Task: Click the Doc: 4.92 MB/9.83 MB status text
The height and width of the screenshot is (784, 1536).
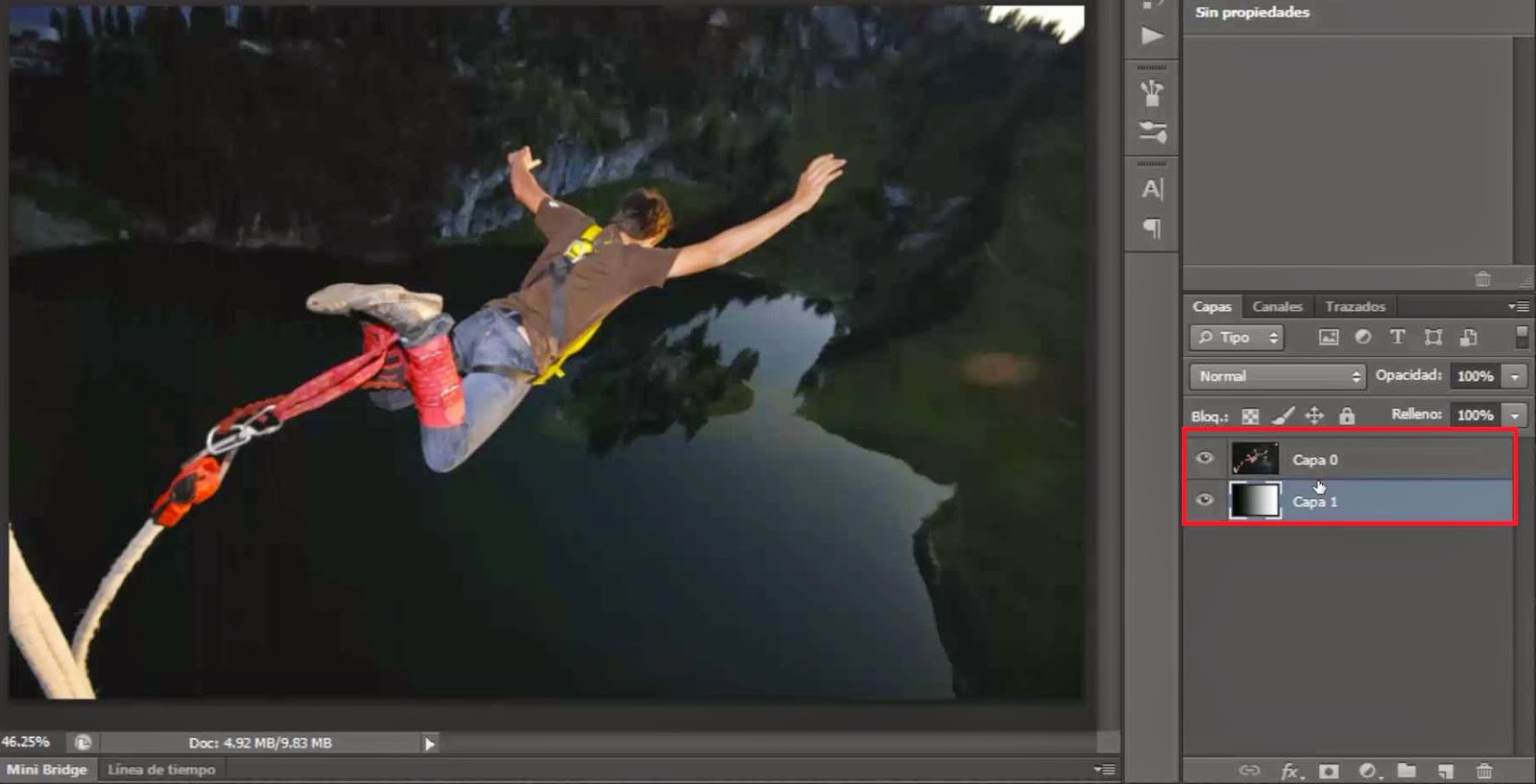Action: point(260,743)
